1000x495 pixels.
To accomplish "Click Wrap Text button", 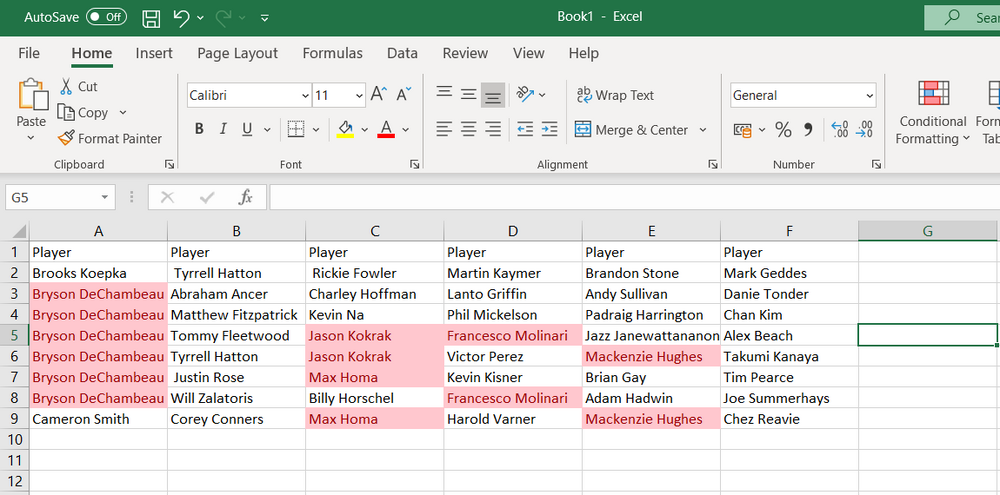I will 615,96.
